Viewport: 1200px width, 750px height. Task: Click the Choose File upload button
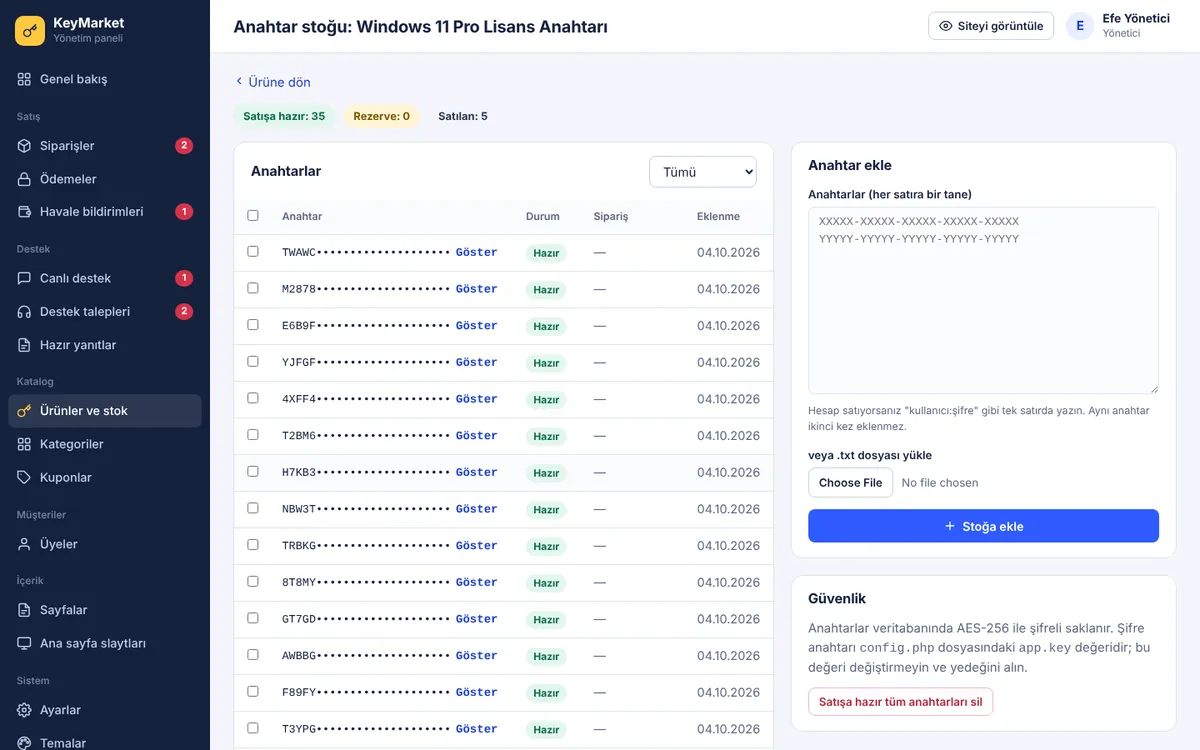tap(850, 483)
